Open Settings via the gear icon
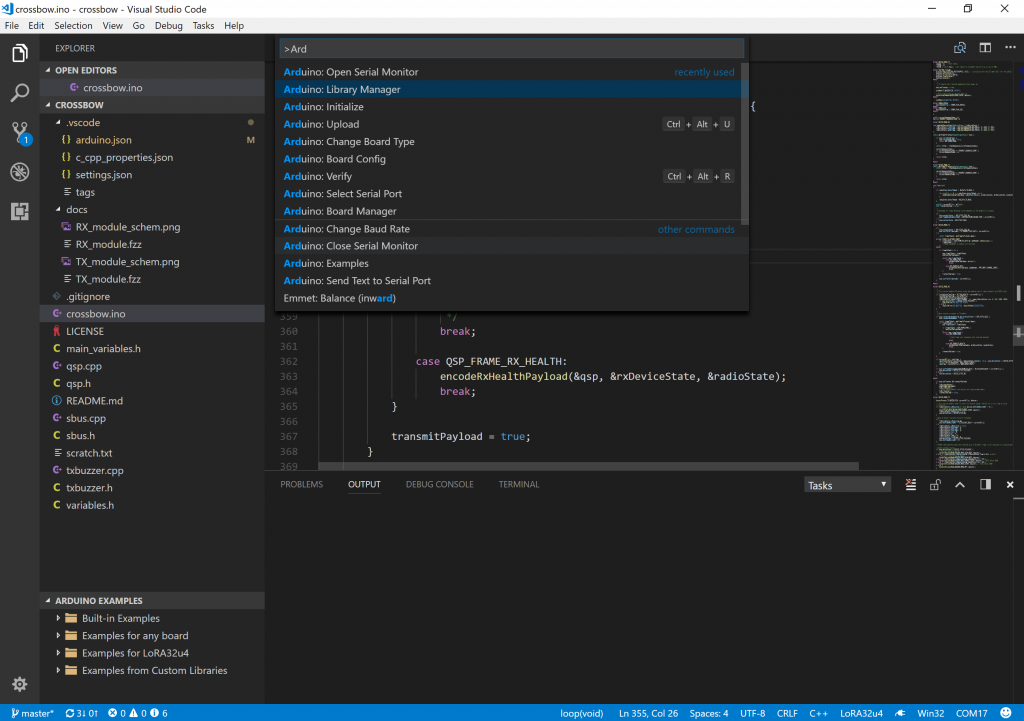Screen dimensions: 1024x721 (x=19, y=684)
